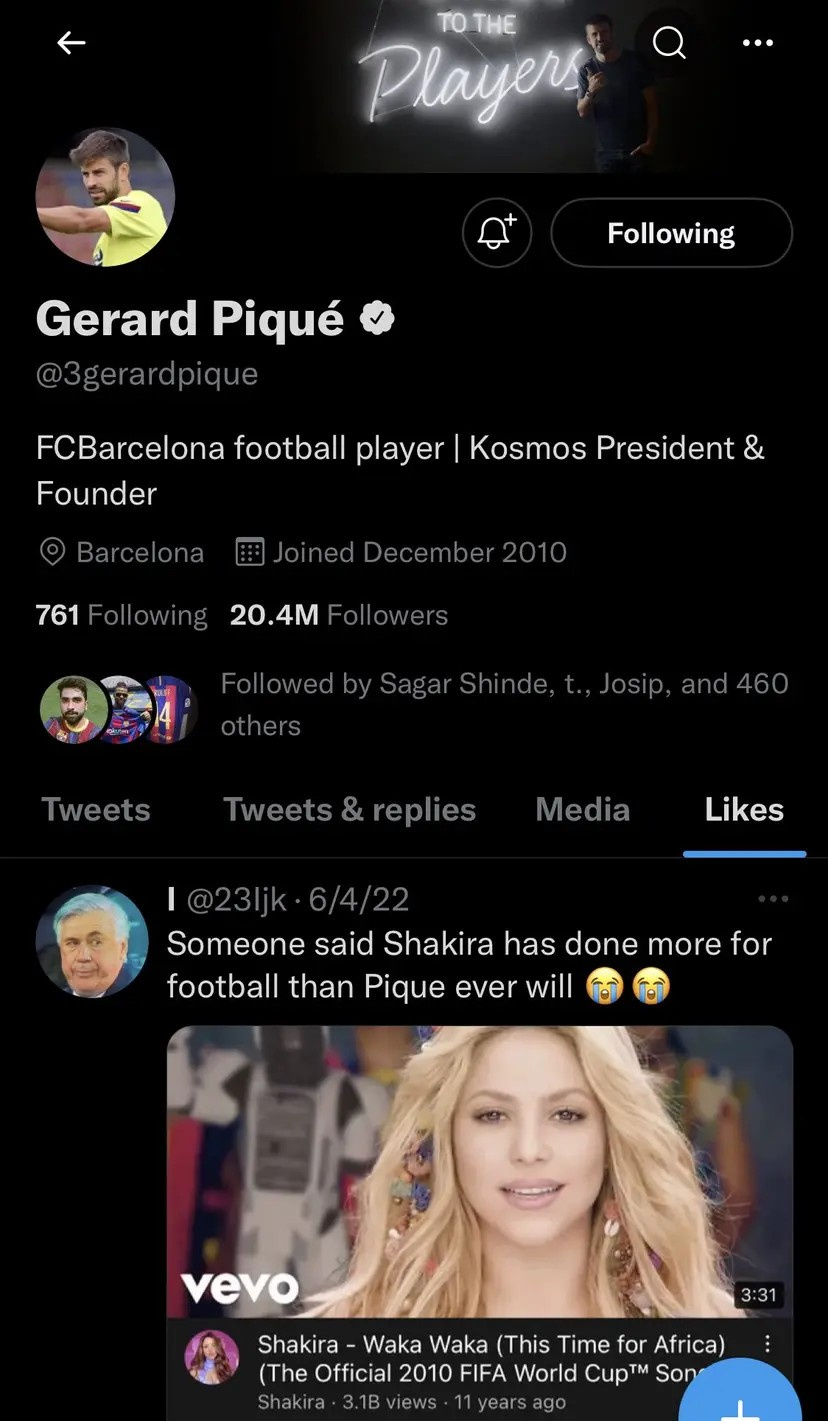Select the Likes tab
The height and width of the screenshot is (1421, 828).
pyautogui.click(x=744, y=809)
